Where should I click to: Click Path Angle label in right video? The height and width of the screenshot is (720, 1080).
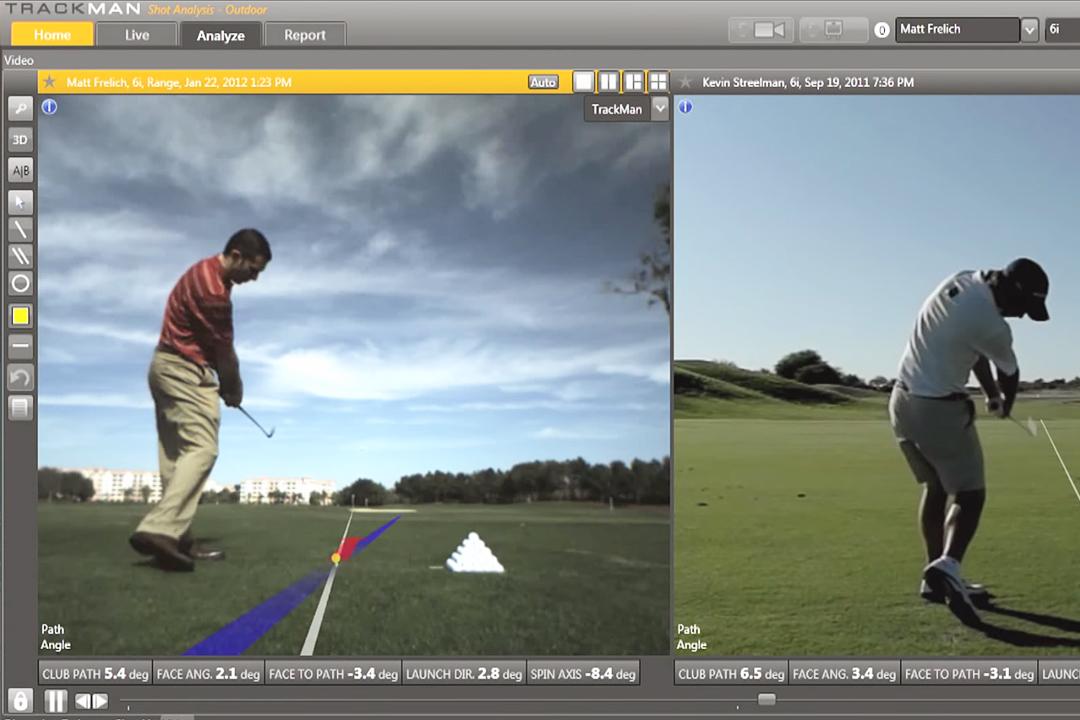pos(692,637)
